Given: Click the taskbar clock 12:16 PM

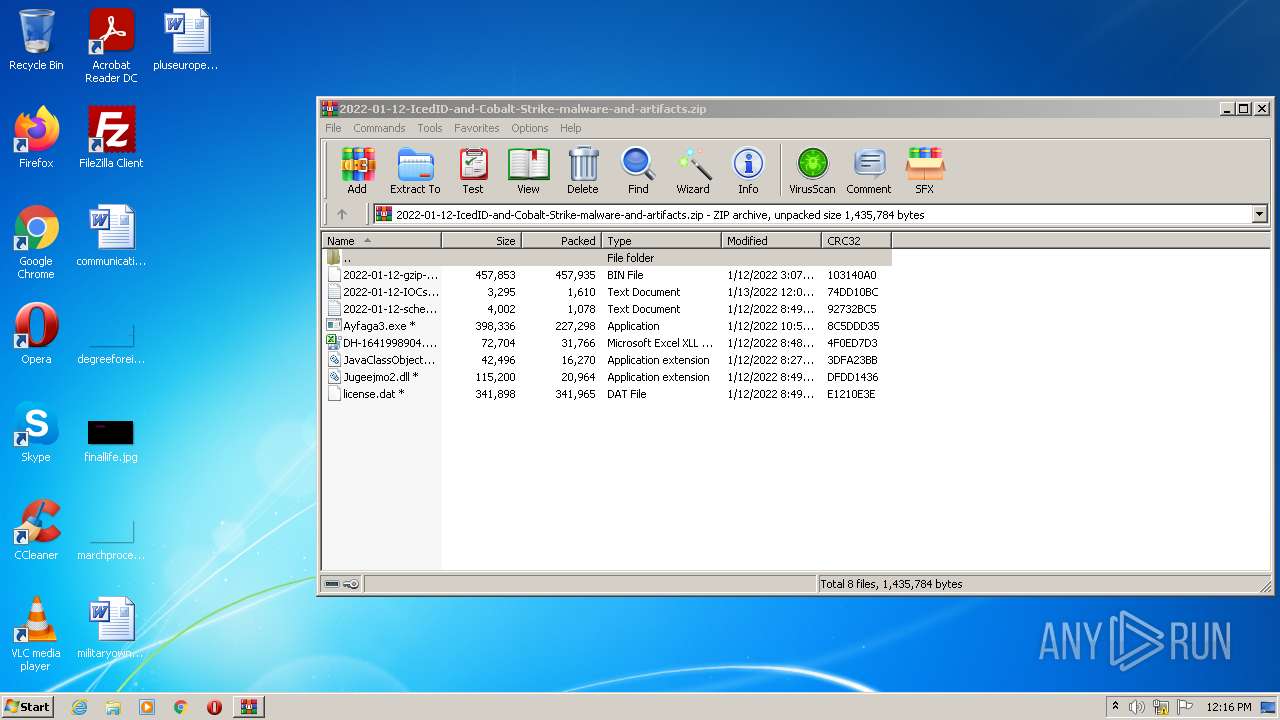Looking at the screenshot, I should pyautogui.click(x=1229, y=707).
